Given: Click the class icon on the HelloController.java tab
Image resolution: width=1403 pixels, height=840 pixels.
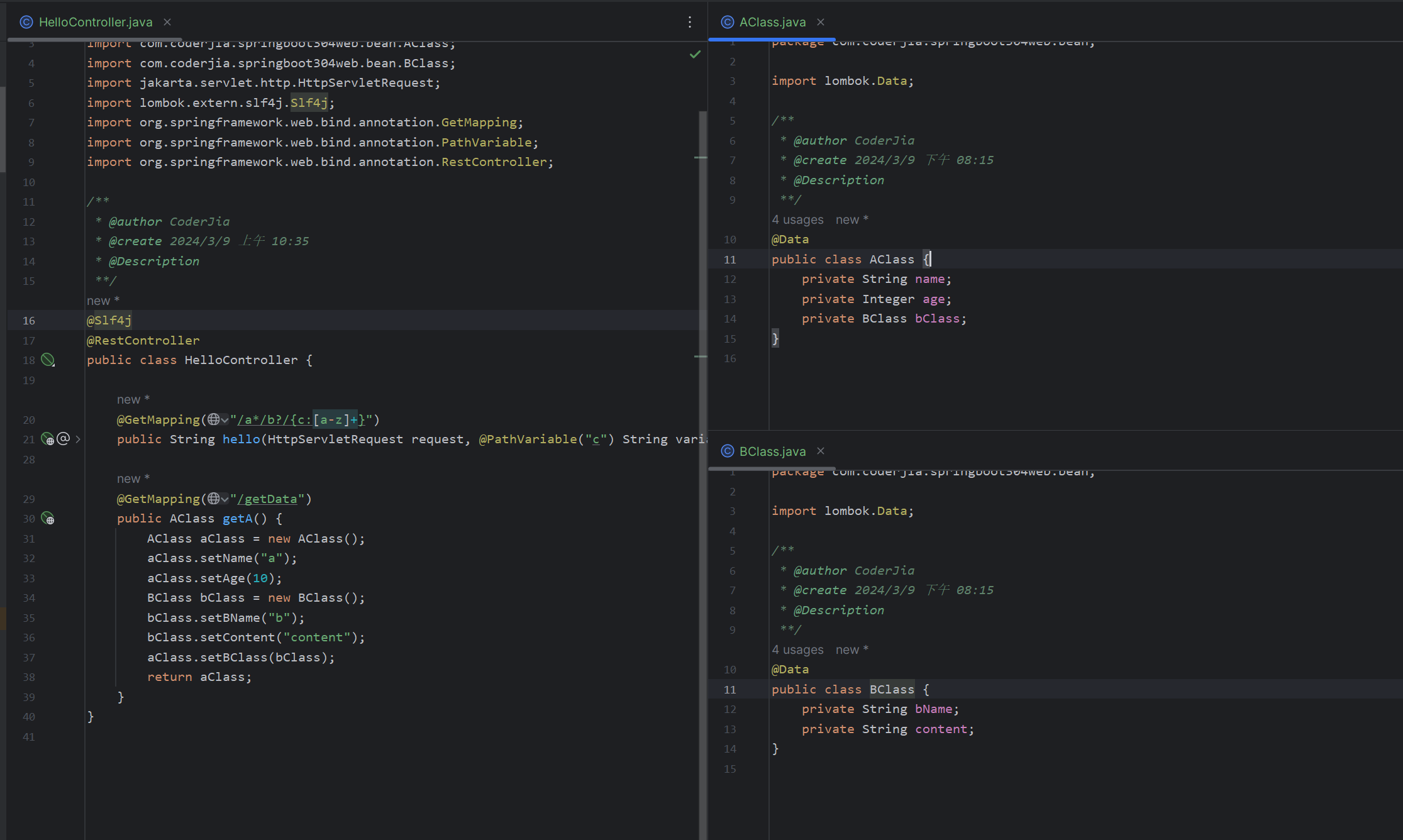Looking at the screenshot, I should [26, 22].
